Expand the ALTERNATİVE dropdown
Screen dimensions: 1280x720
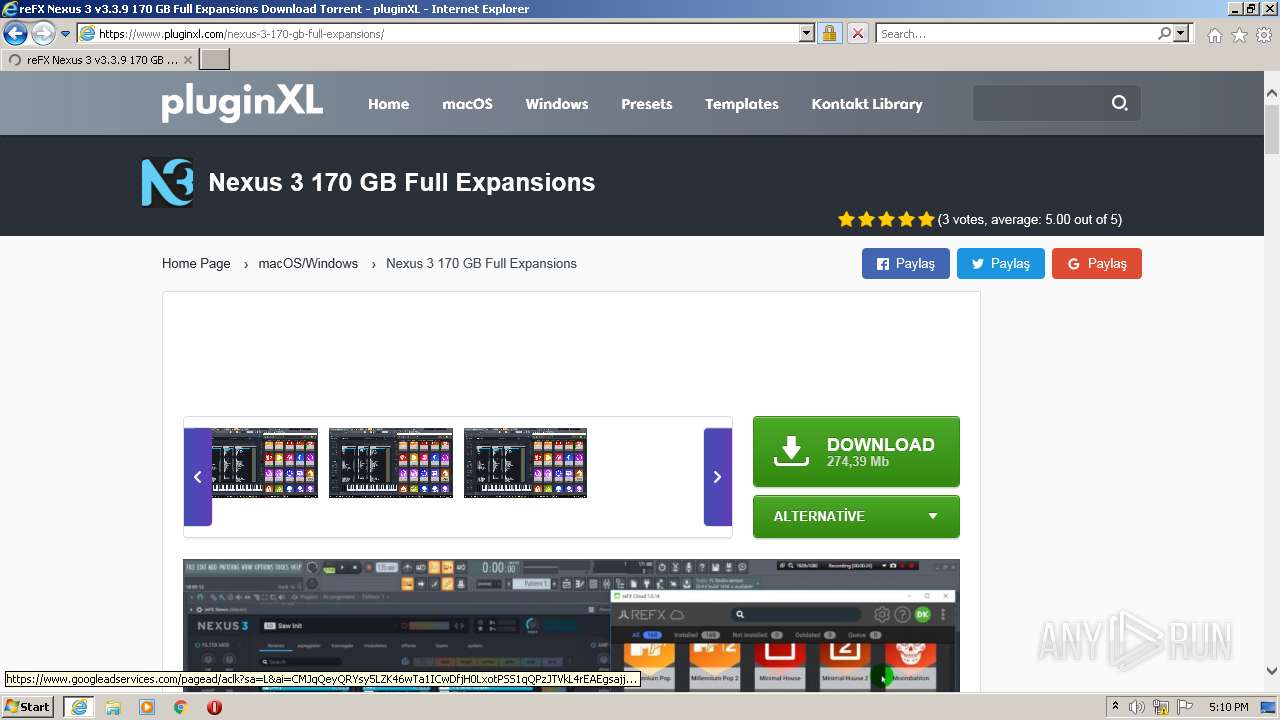click(x=856, y=516)
